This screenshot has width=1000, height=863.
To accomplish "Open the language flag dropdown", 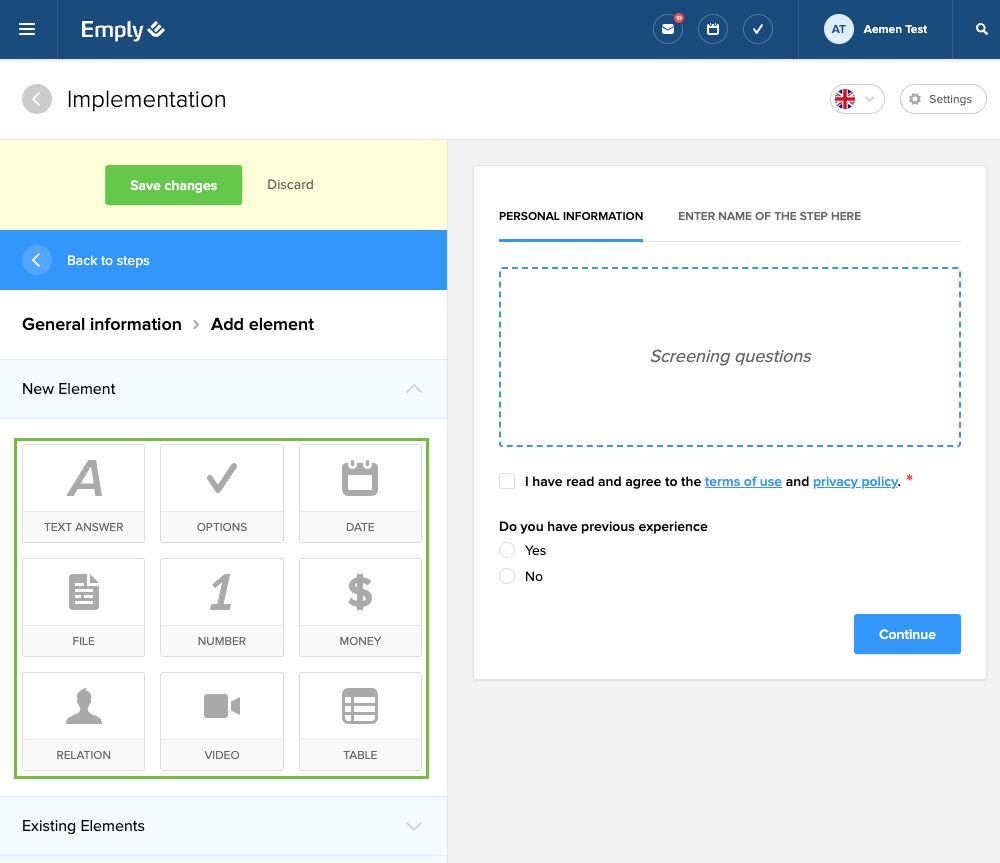I will tap(857, 99).
